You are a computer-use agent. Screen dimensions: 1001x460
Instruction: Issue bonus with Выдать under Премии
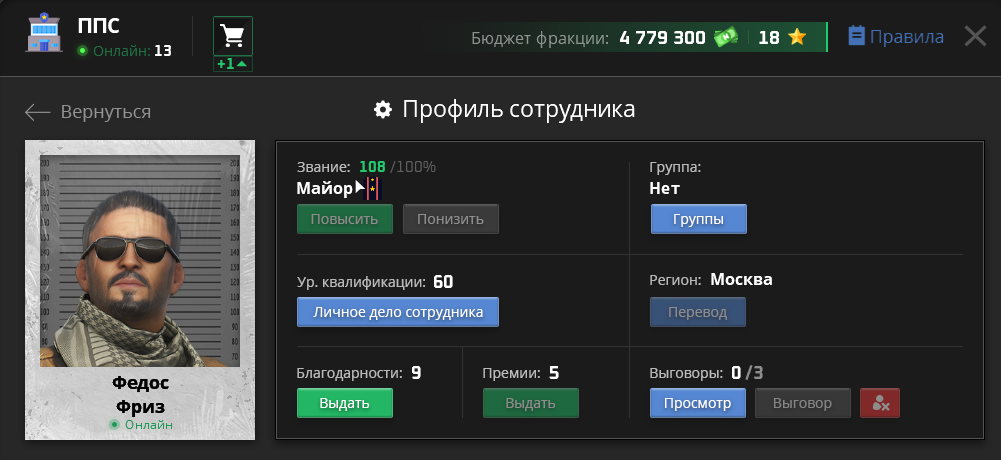pos(531,403)
